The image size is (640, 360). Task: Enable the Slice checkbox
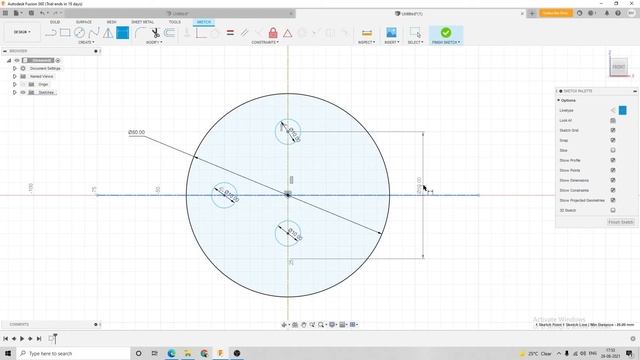(613, 150)
